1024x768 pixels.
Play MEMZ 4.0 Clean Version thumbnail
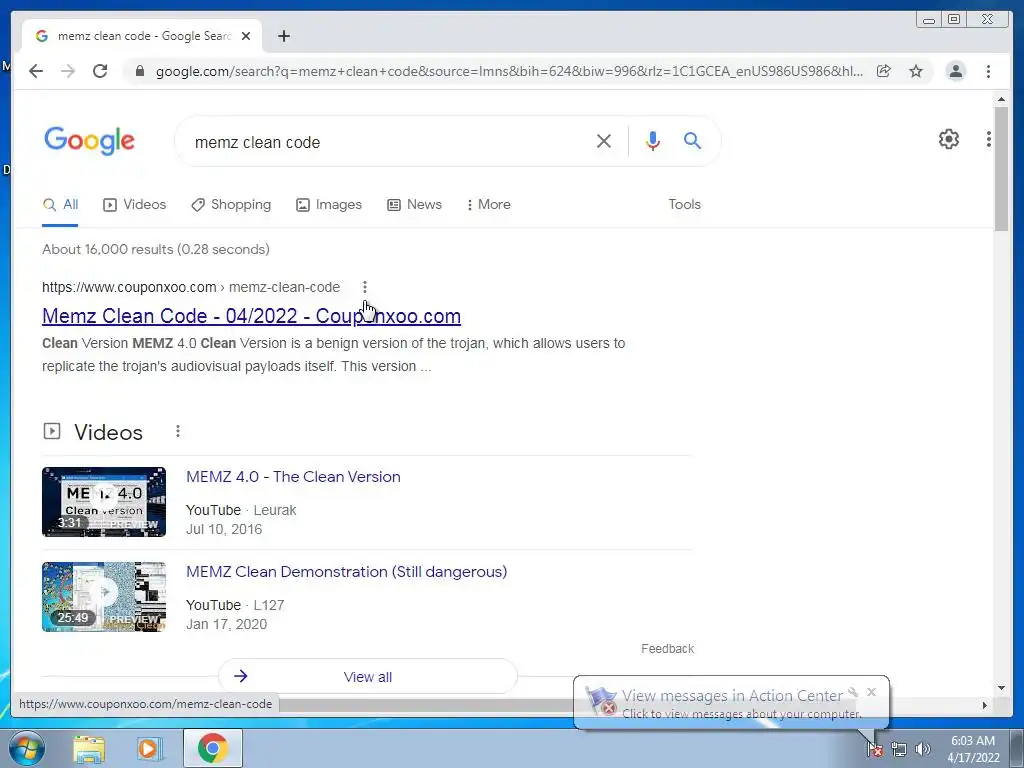(x=104, y=502)
